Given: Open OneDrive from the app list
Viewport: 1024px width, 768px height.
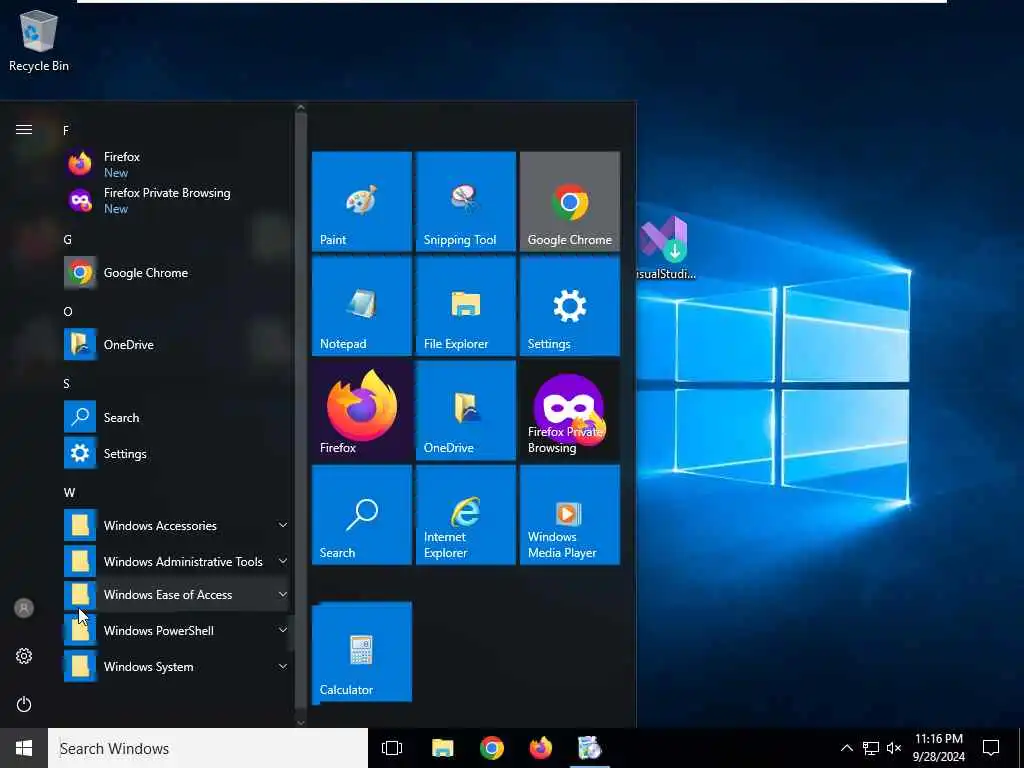Looking at the screenshot, I should [x=176, y=344].
